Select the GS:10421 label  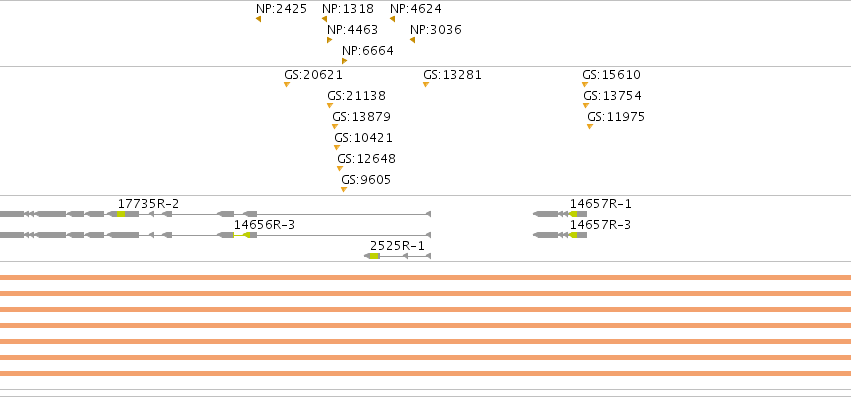coord(363,138)
